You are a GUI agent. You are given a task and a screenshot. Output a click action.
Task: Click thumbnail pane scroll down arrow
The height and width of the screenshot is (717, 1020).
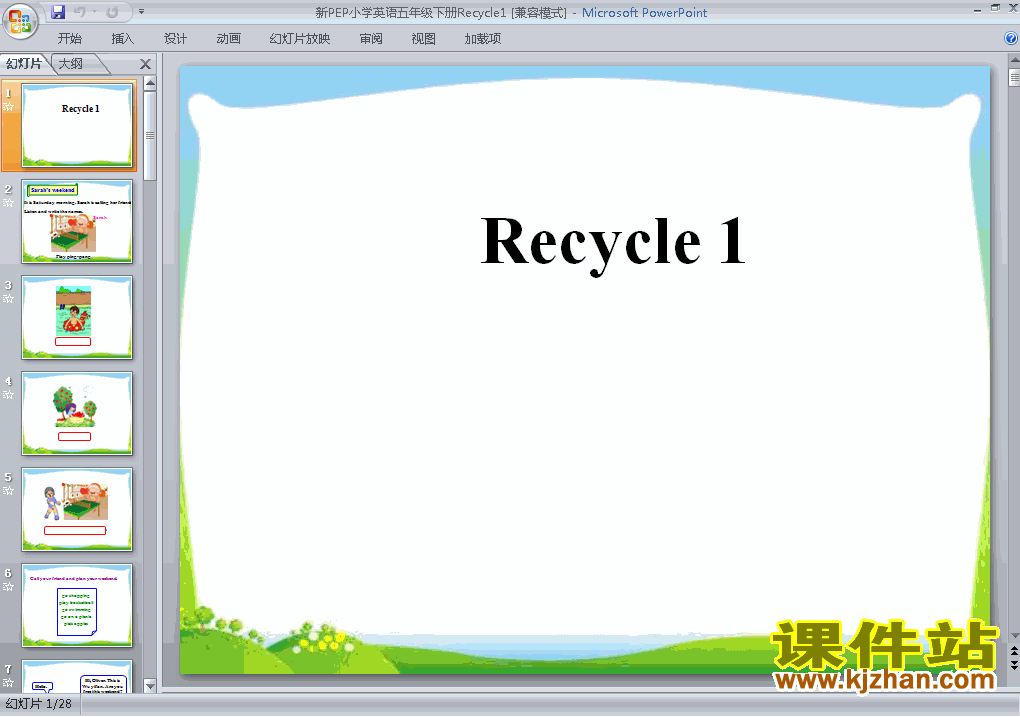(150, 686)
